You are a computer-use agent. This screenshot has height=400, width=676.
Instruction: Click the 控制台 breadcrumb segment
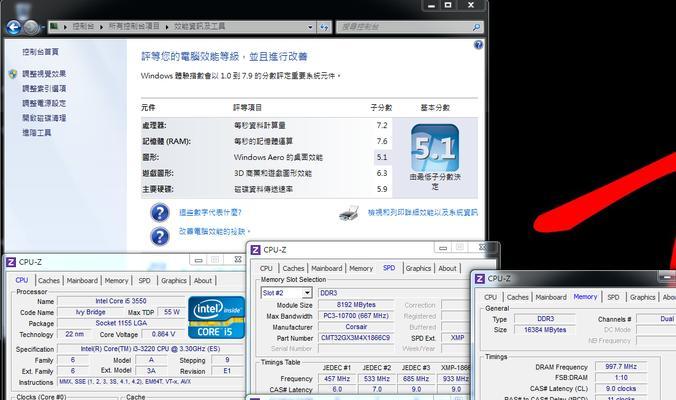83,26
